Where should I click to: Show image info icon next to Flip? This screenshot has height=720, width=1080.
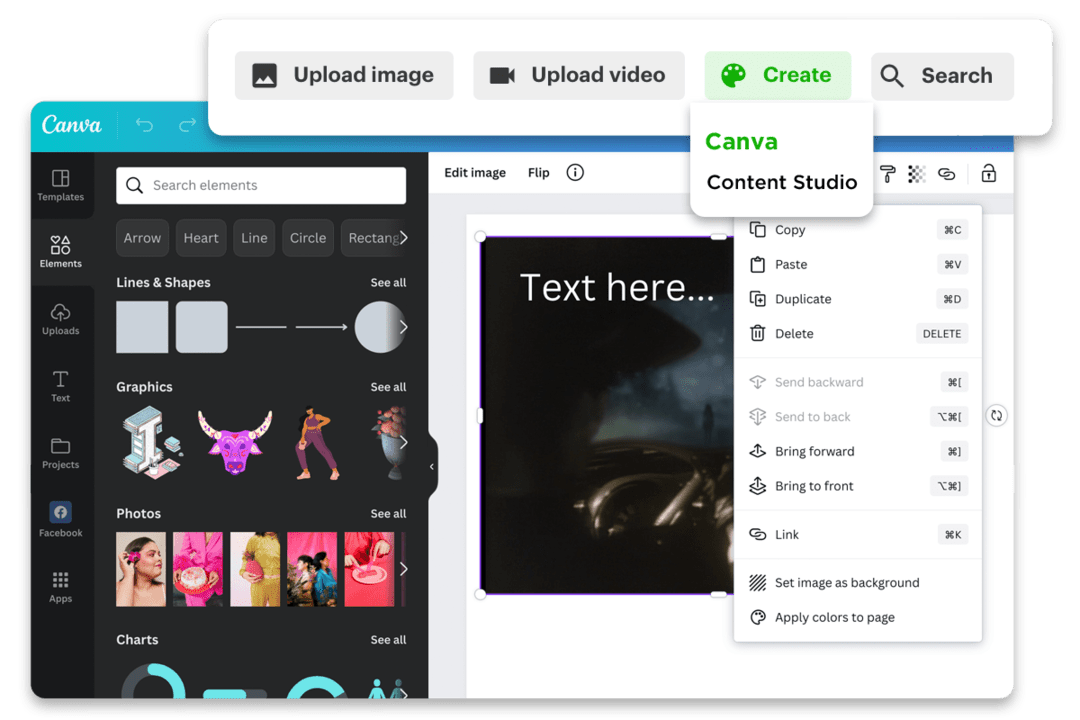[575, 172]
